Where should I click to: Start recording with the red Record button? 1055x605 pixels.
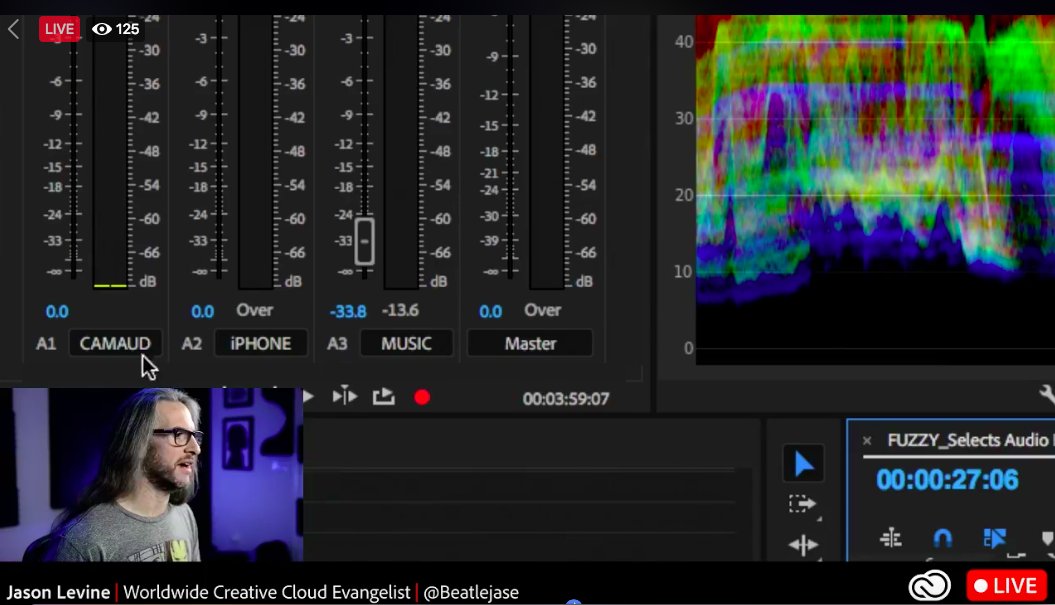(x=421, y=396)
